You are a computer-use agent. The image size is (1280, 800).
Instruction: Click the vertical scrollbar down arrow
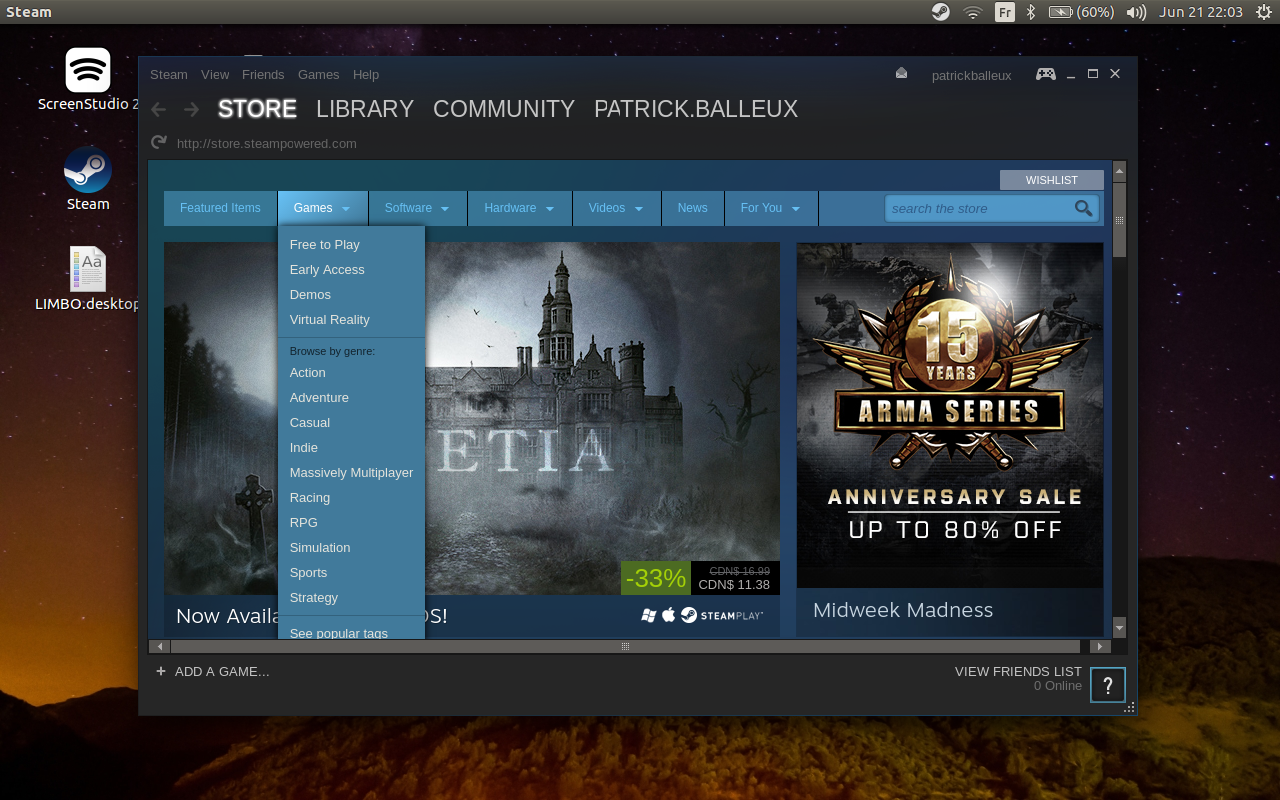click(x=1119, y=629)
